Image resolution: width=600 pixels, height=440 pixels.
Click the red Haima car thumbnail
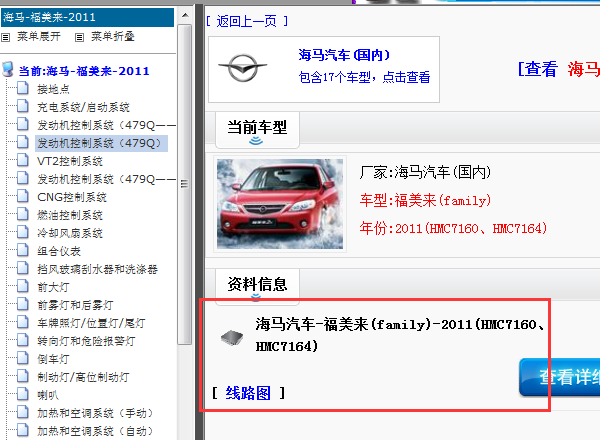pyautogui.click(x=280, y=204)
